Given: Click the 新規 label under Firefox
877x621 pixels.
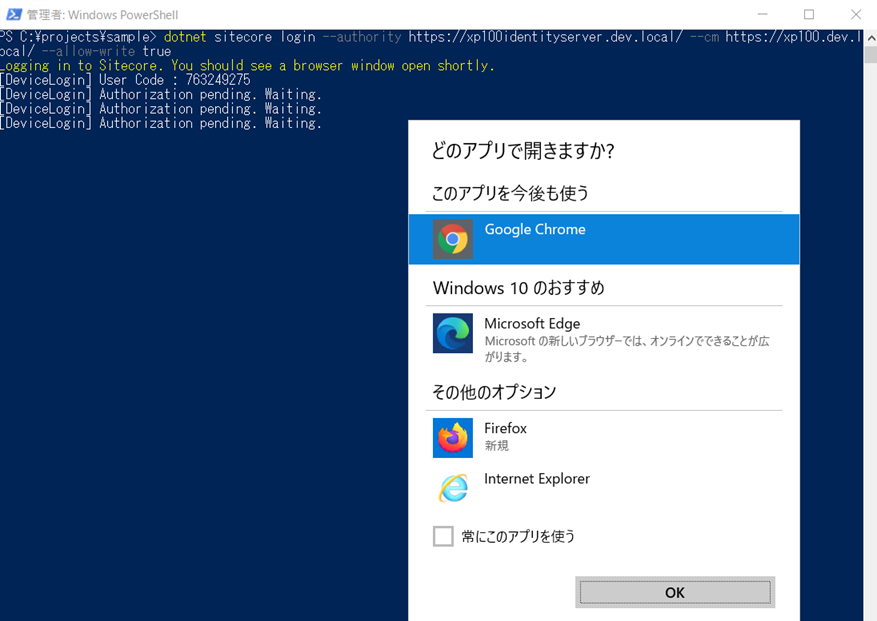Looking at the screenshot, I should point(497,445).
